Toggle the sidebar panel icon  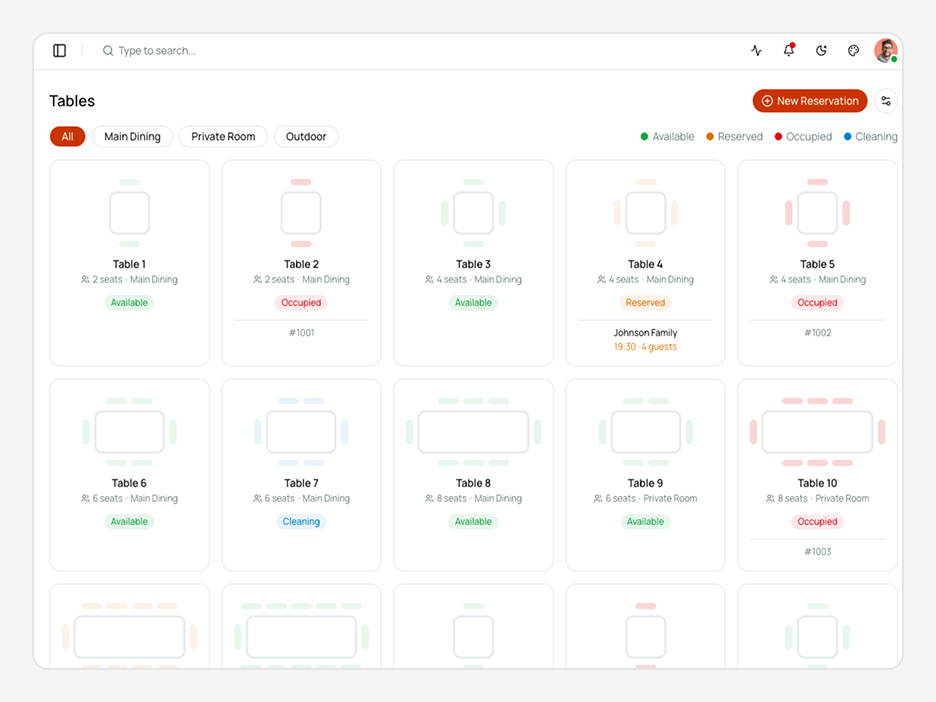(60, 51)
